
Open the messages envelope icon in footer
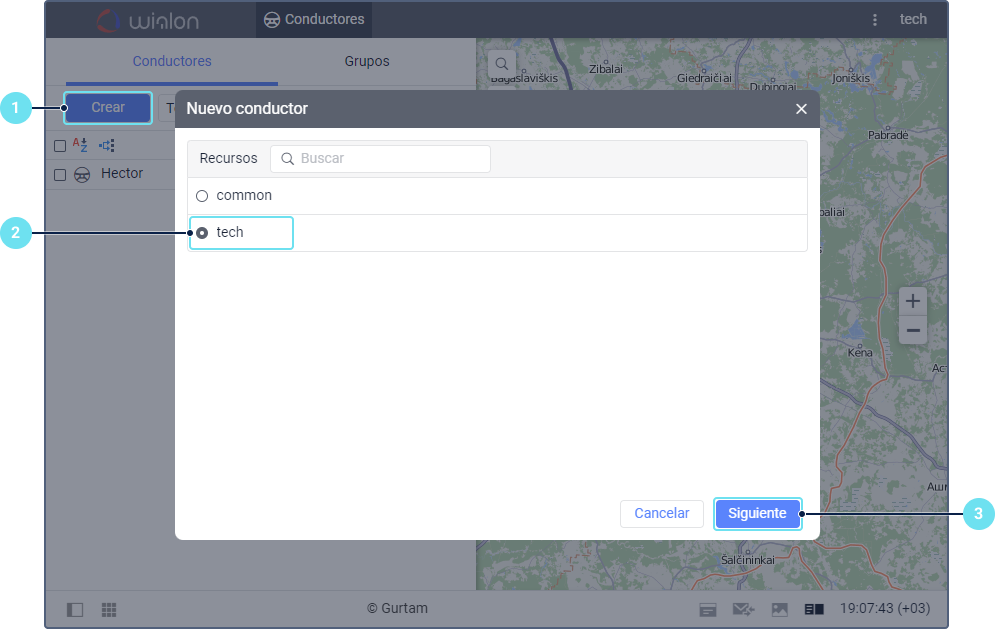pos(743,610)
